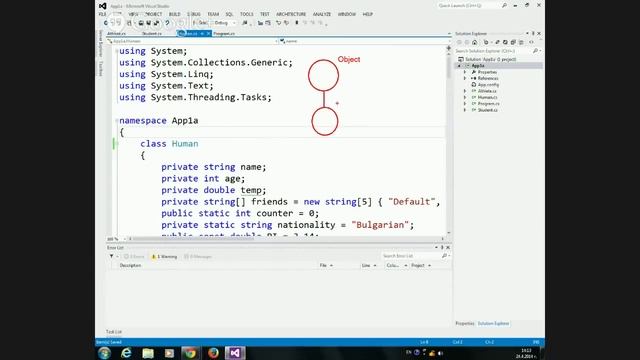Focus the Search Error List field

[x=411, y=256]
